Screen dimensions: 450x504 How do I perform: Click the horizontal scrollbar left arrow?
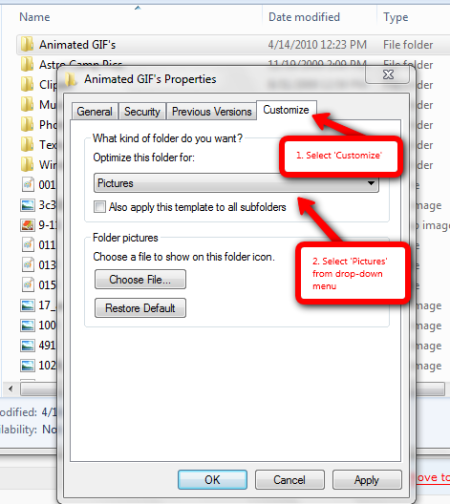(x=11, y=389)
